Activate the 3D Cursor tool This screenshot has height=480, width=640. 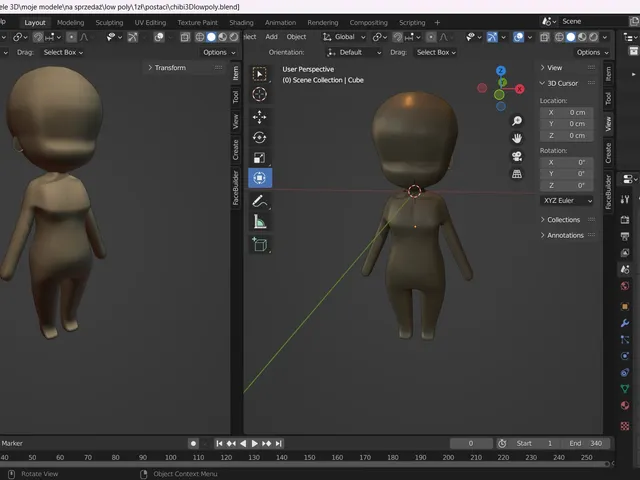[260, 94]
